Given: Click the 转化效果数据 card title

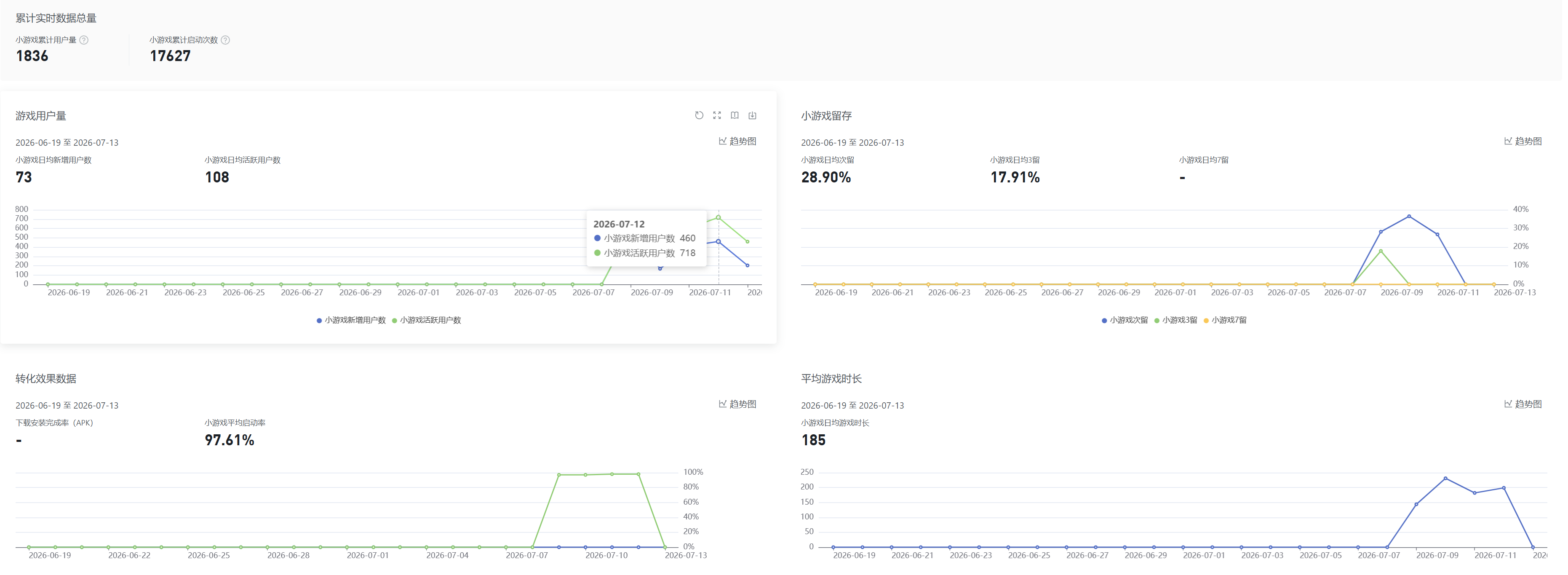Looking at the screenshot, I should (45, 379).
